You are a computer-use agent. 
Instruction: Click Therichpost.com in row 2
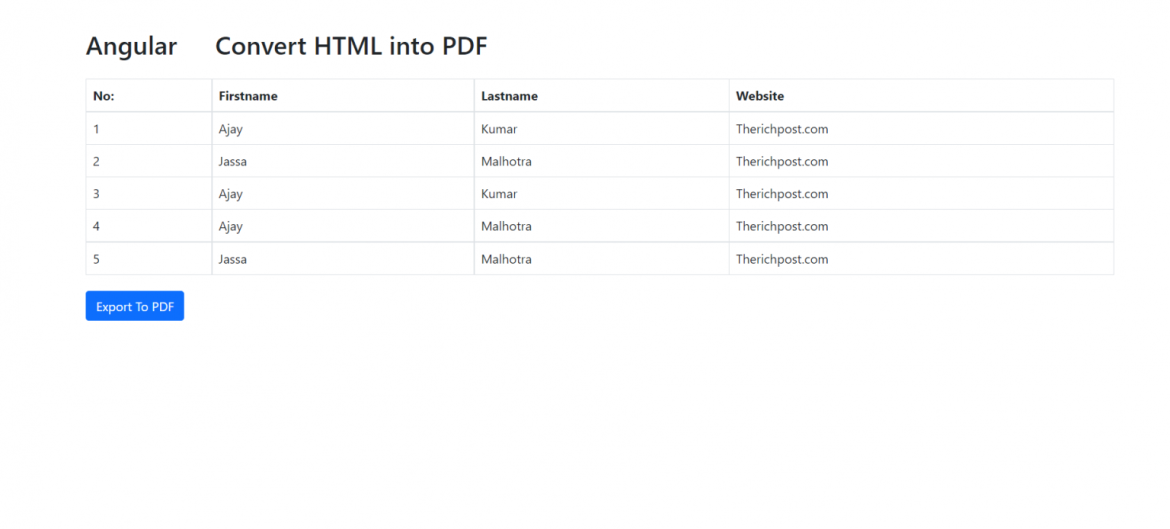point(782,161)
